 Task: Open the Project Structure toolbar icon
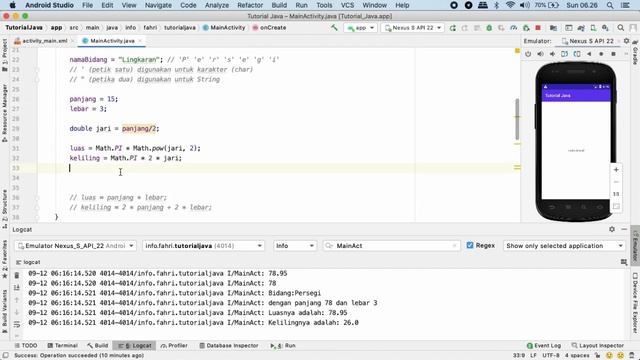point(553,28)
